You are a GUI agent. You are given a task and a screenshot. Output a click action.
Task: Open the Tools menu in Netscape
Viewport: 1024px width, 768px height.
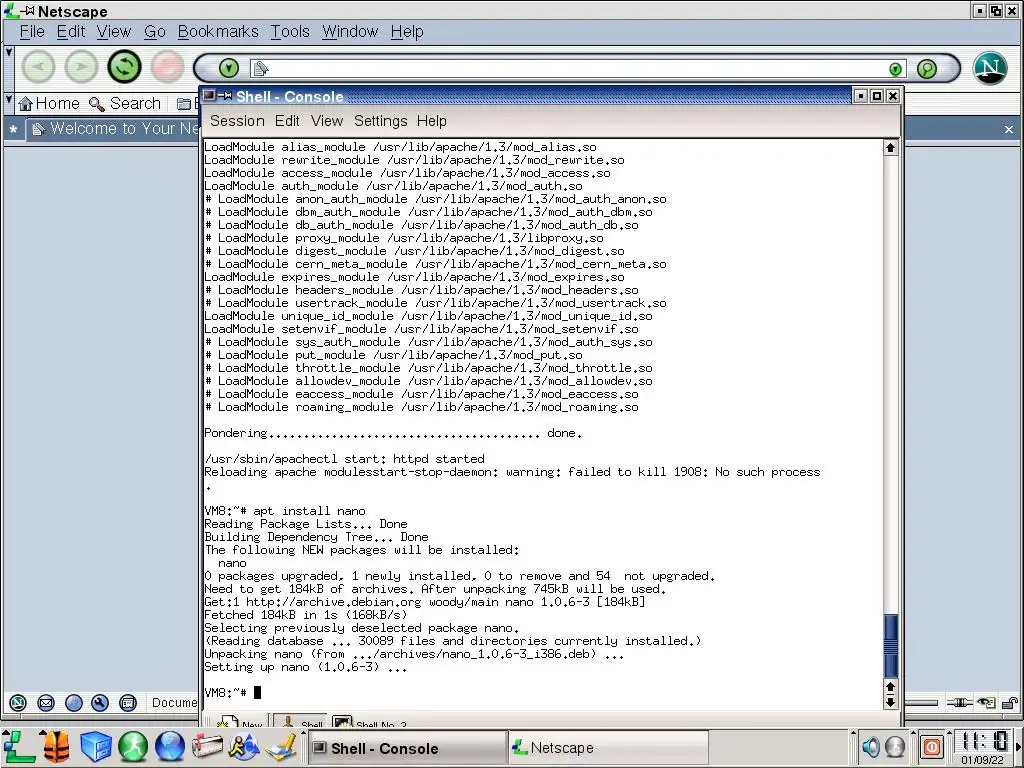tap(290, 31)
